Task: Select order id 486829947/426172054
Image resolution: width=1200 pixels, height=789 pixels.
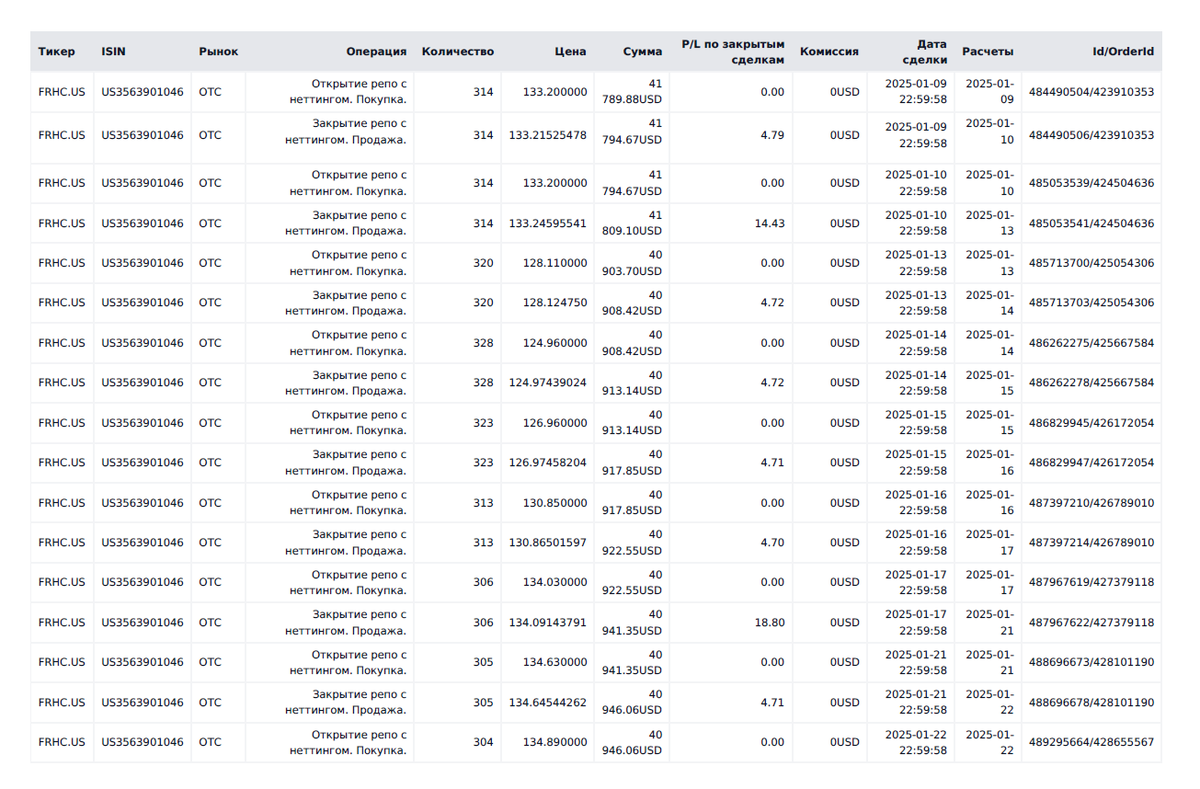Action: coord(1091,463)
